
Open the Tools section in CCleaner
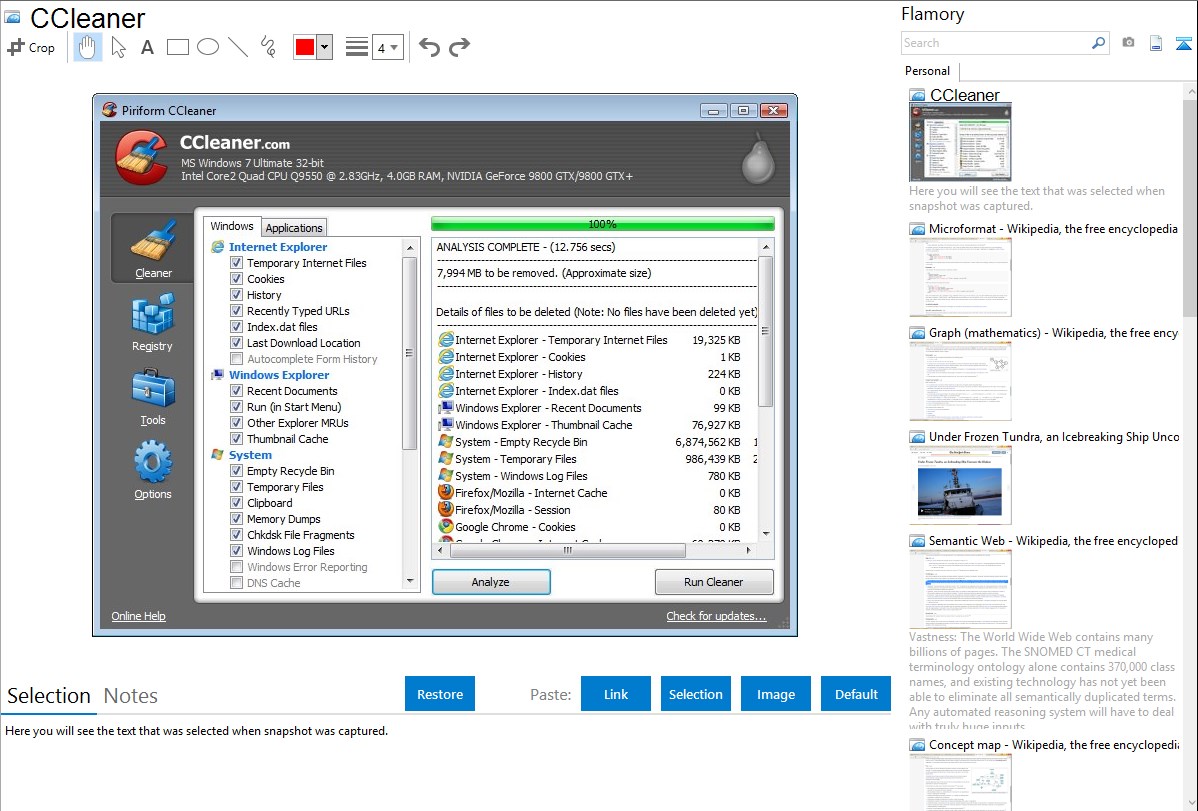click(153, 396)
